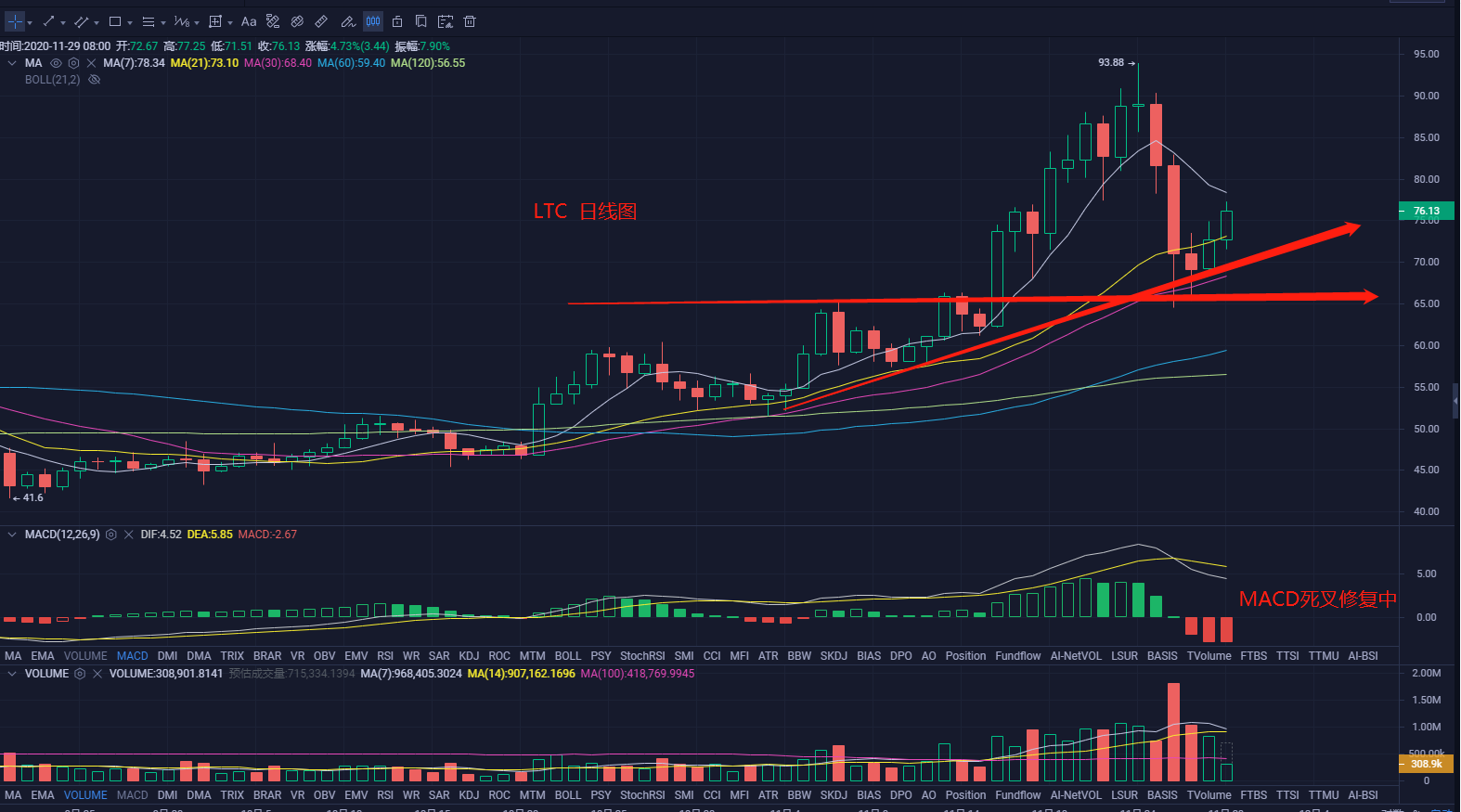Click the pencil-and-ruler drawing settings icon
1461x812 pixels.
273,21
